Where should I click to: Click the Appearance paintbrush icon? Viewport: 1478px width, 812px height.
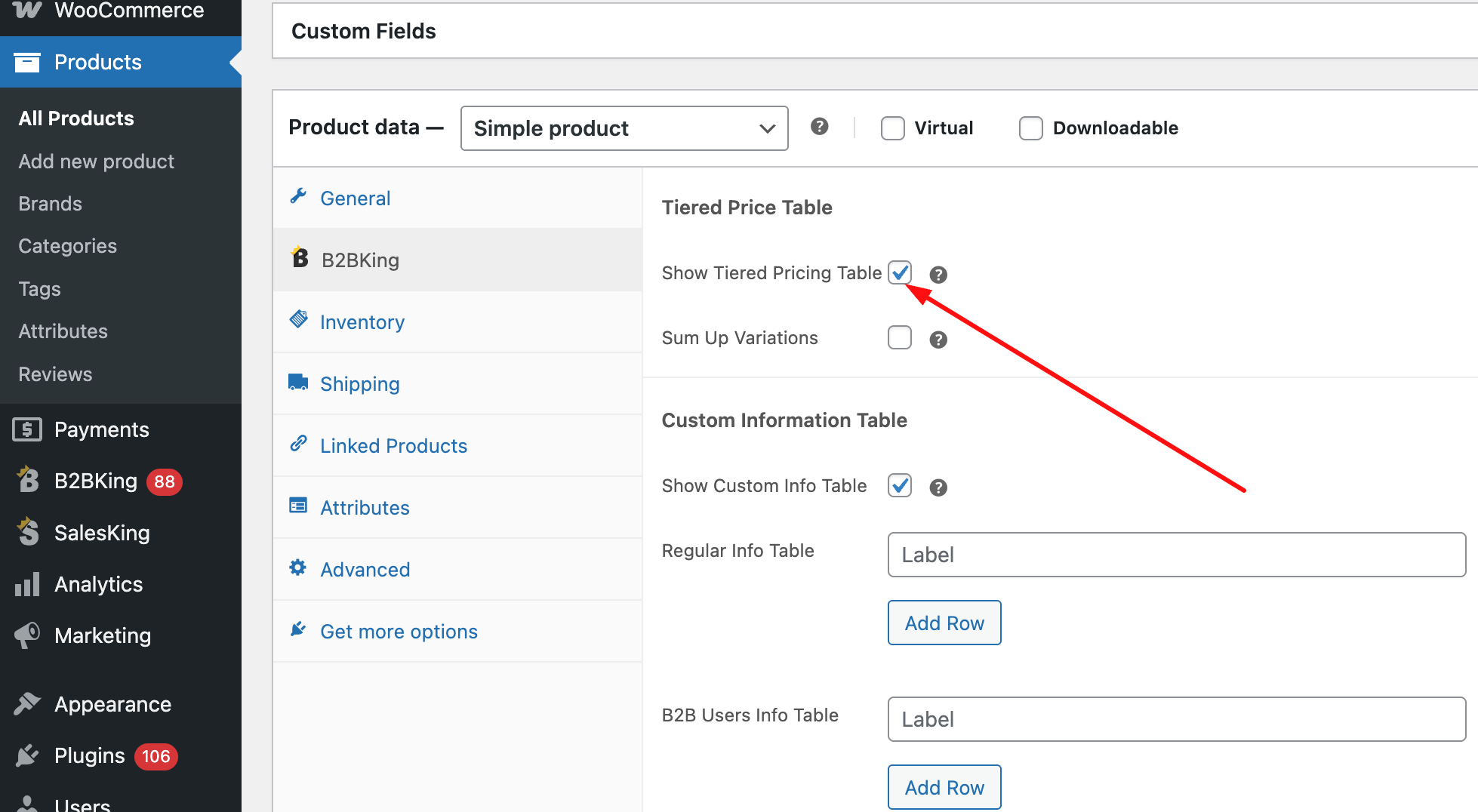[27, 703]
